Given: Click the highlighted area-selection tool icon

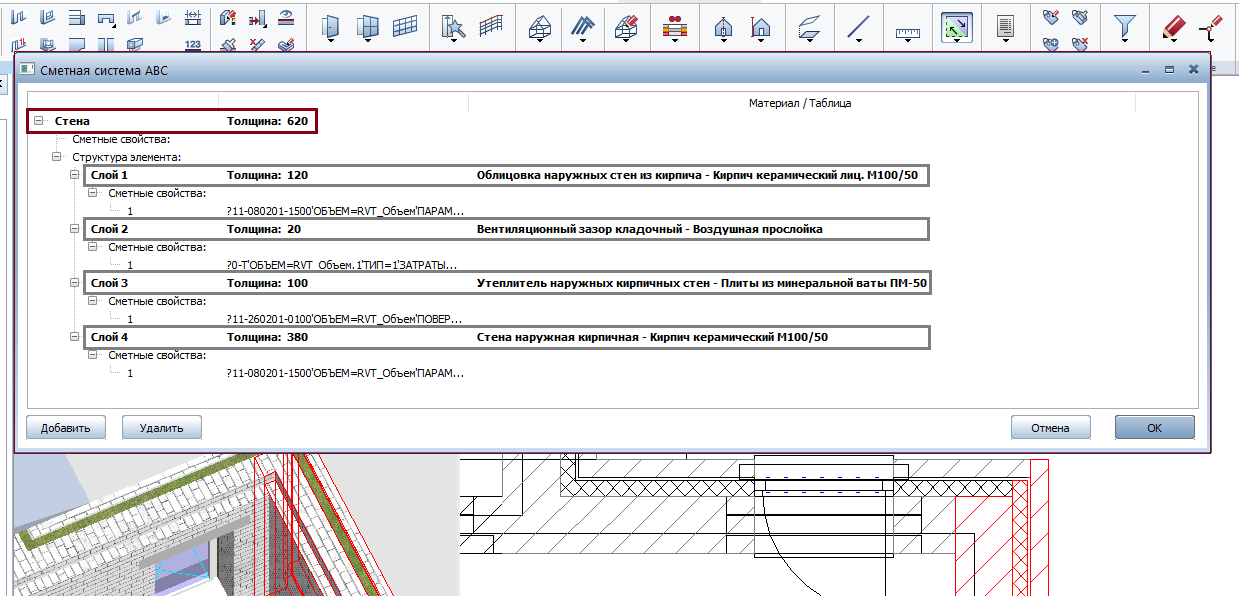Looking at the screenshot, I should 957,27.
